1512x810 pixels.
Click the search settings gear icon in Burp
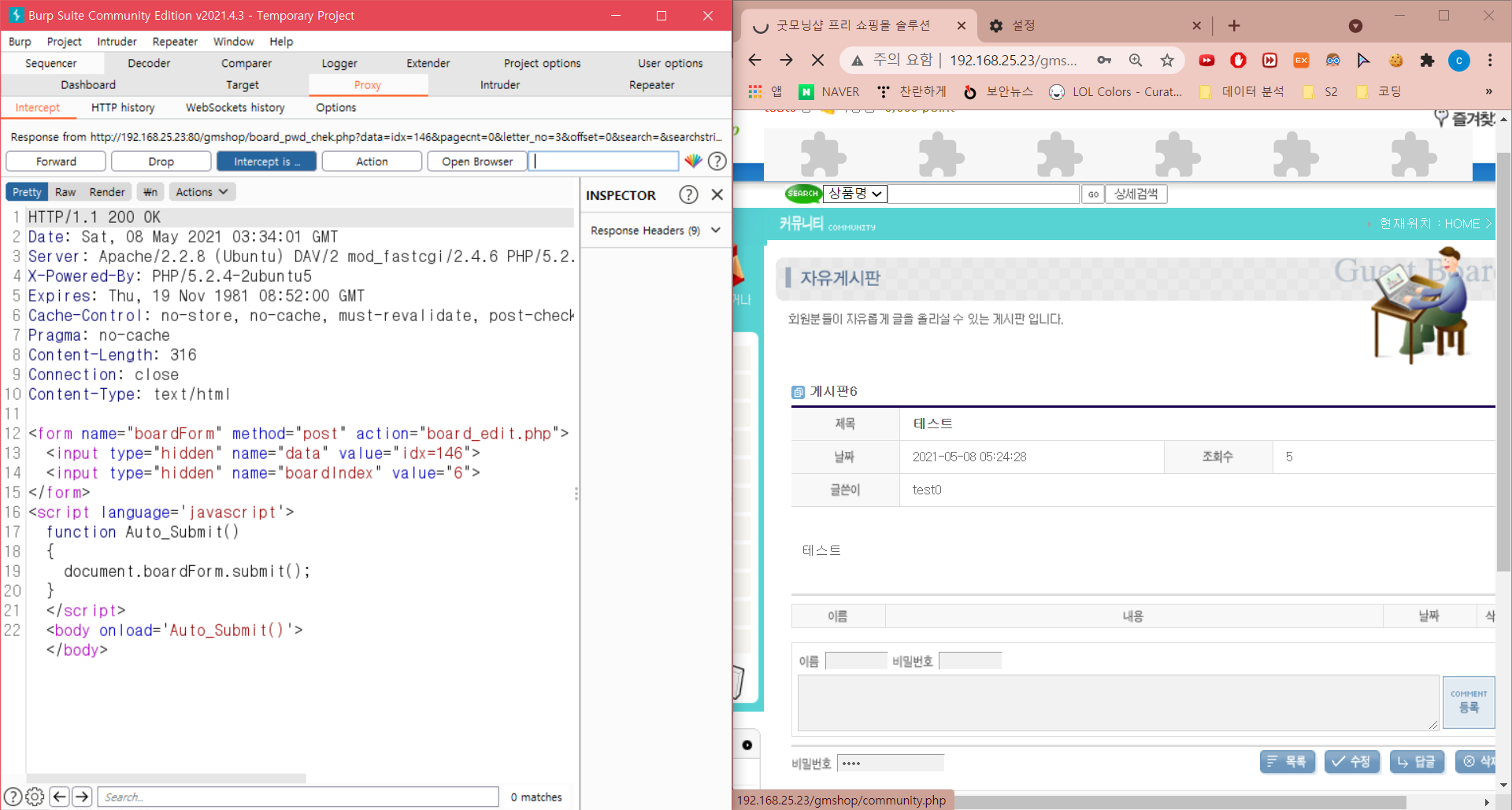coord(35,797)
